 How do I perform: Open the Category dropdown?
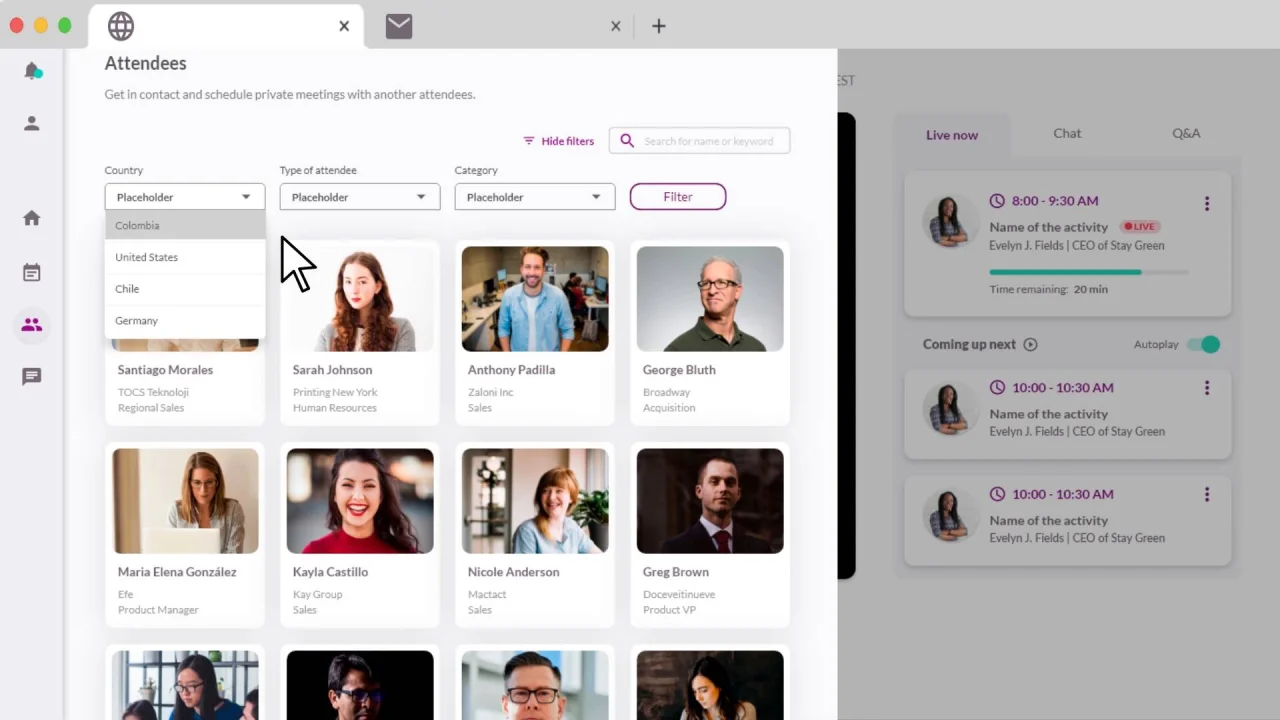(535, 197)
